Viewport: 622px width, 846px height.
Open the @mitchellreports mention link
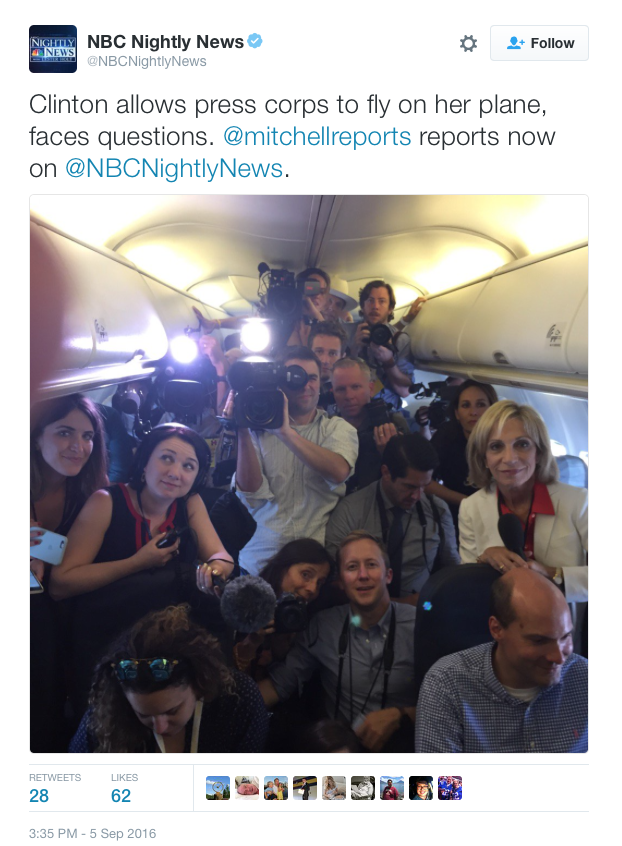[317, 137]
